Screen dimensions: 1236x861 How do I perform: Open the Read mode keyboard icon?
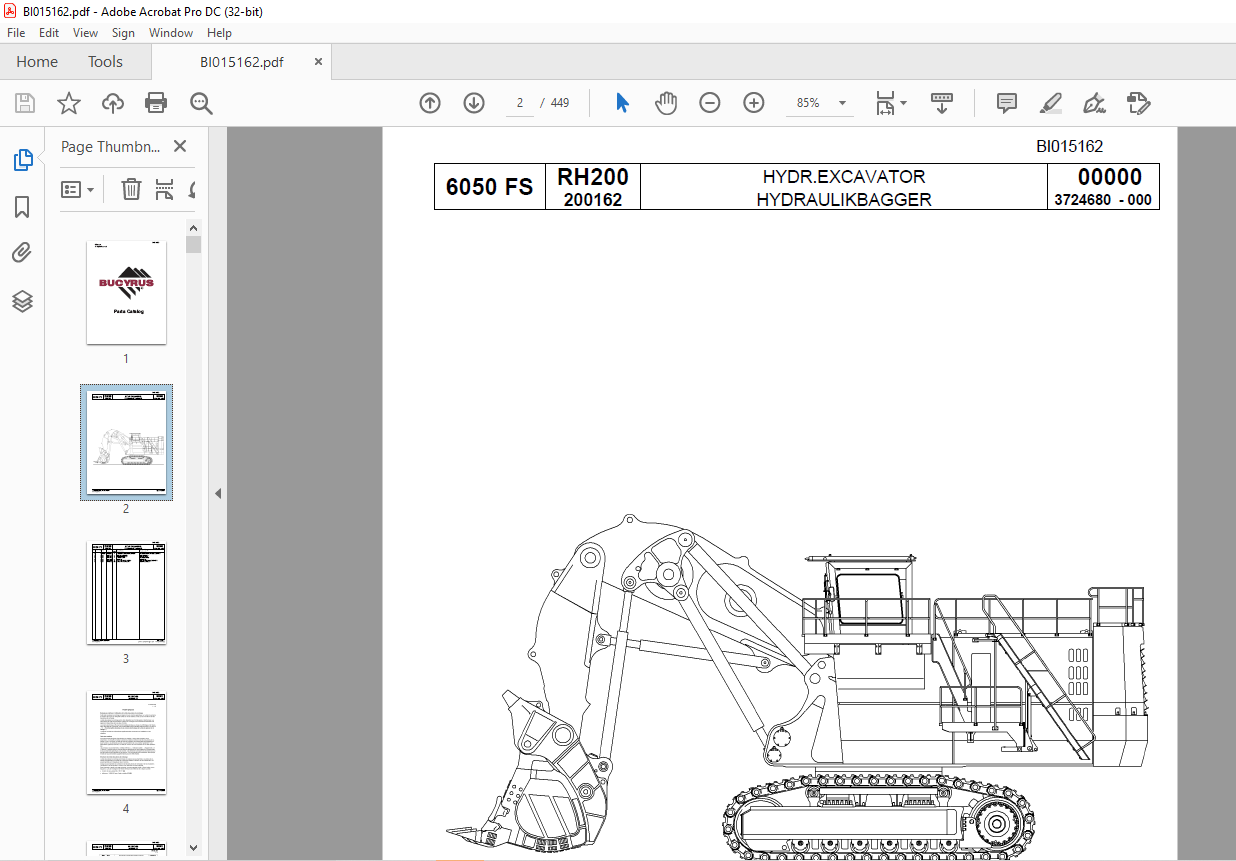(x=942, y=103)
